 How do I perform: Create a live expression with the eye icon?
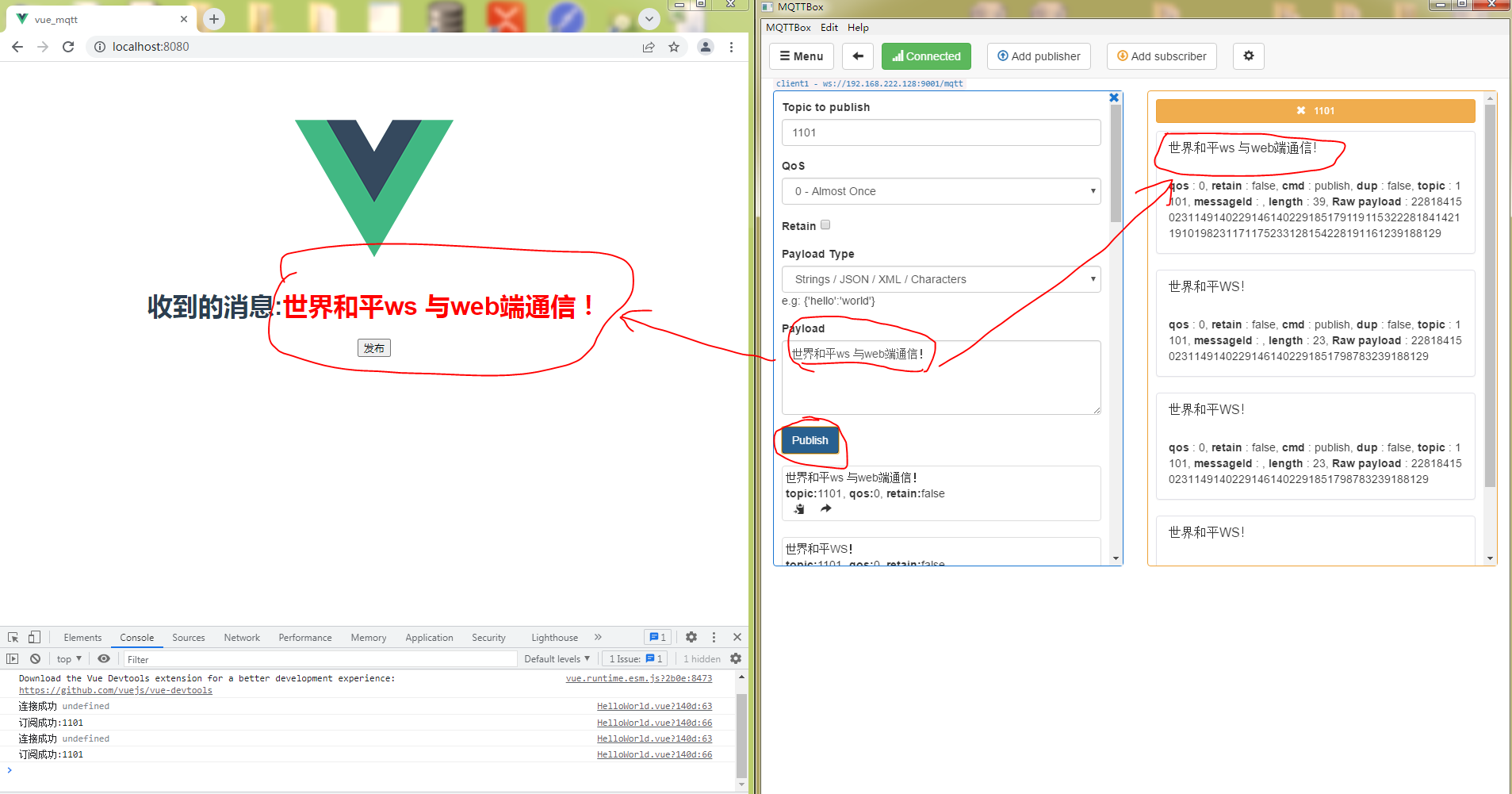[104, 658]
